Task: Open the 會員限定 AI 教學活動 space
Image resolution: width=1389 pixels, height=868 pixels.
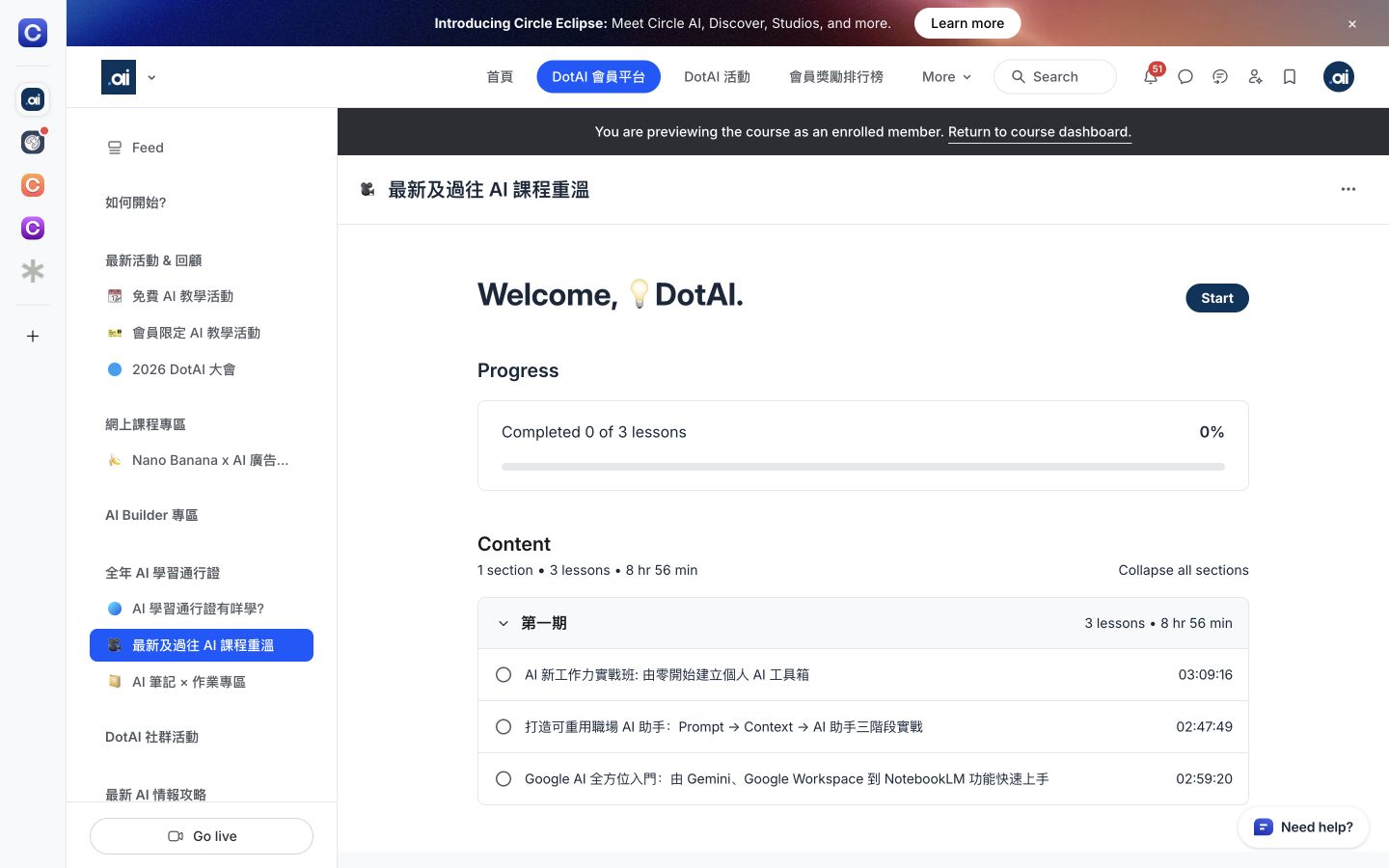Action: coord(202,333)
